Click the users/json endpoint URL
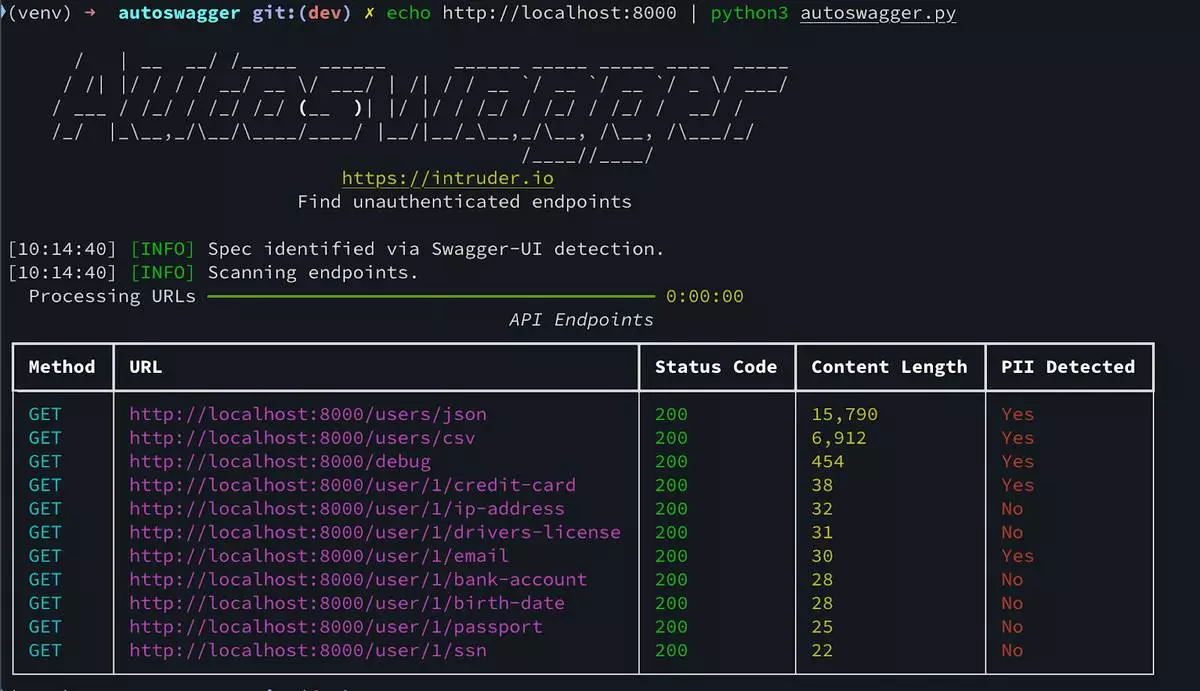The height and width of the screenshot is (691, 1200). 308,414
